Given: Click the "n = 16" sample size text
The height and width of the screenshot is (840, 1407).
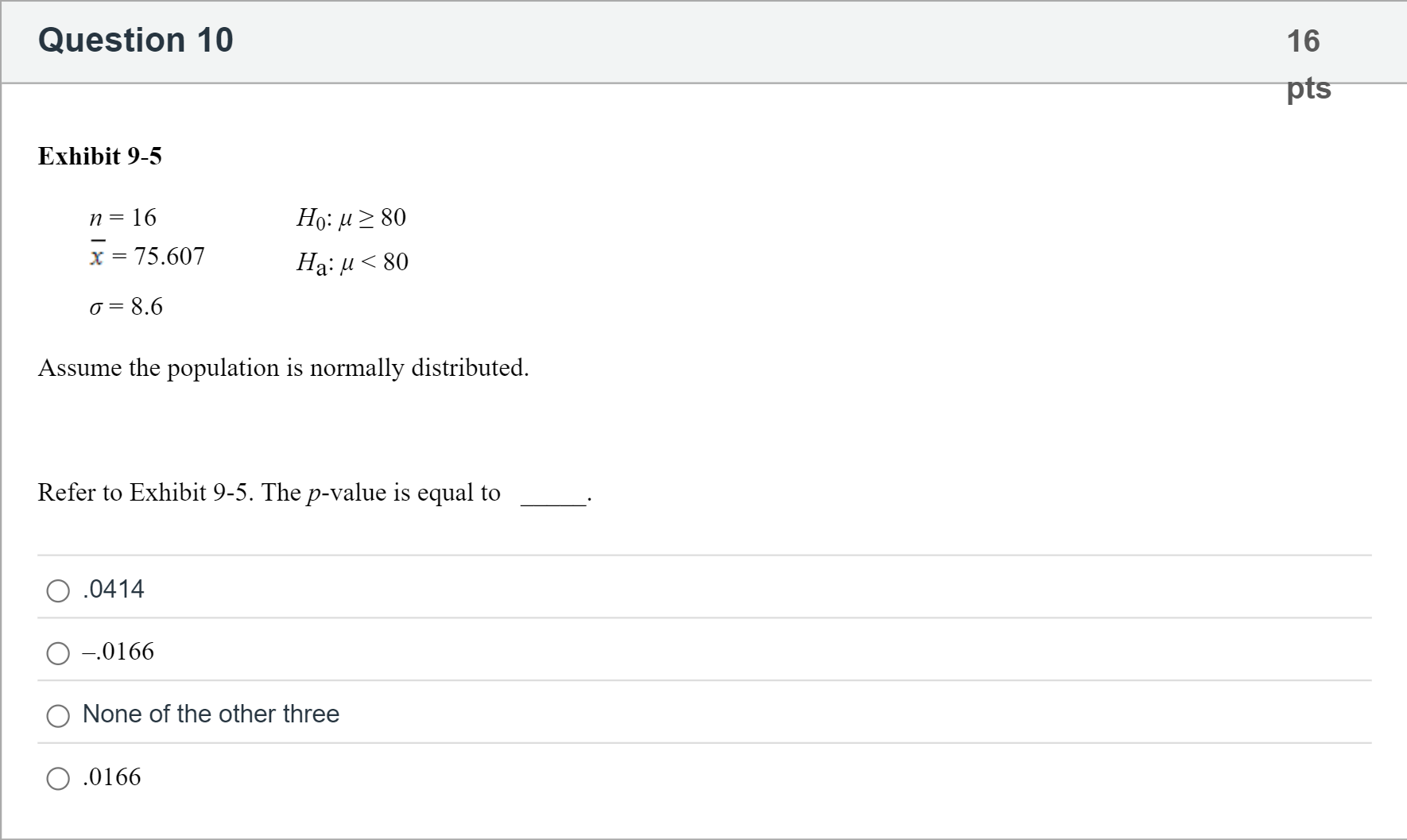Looking at the screenshot, I should click(123, 217).
